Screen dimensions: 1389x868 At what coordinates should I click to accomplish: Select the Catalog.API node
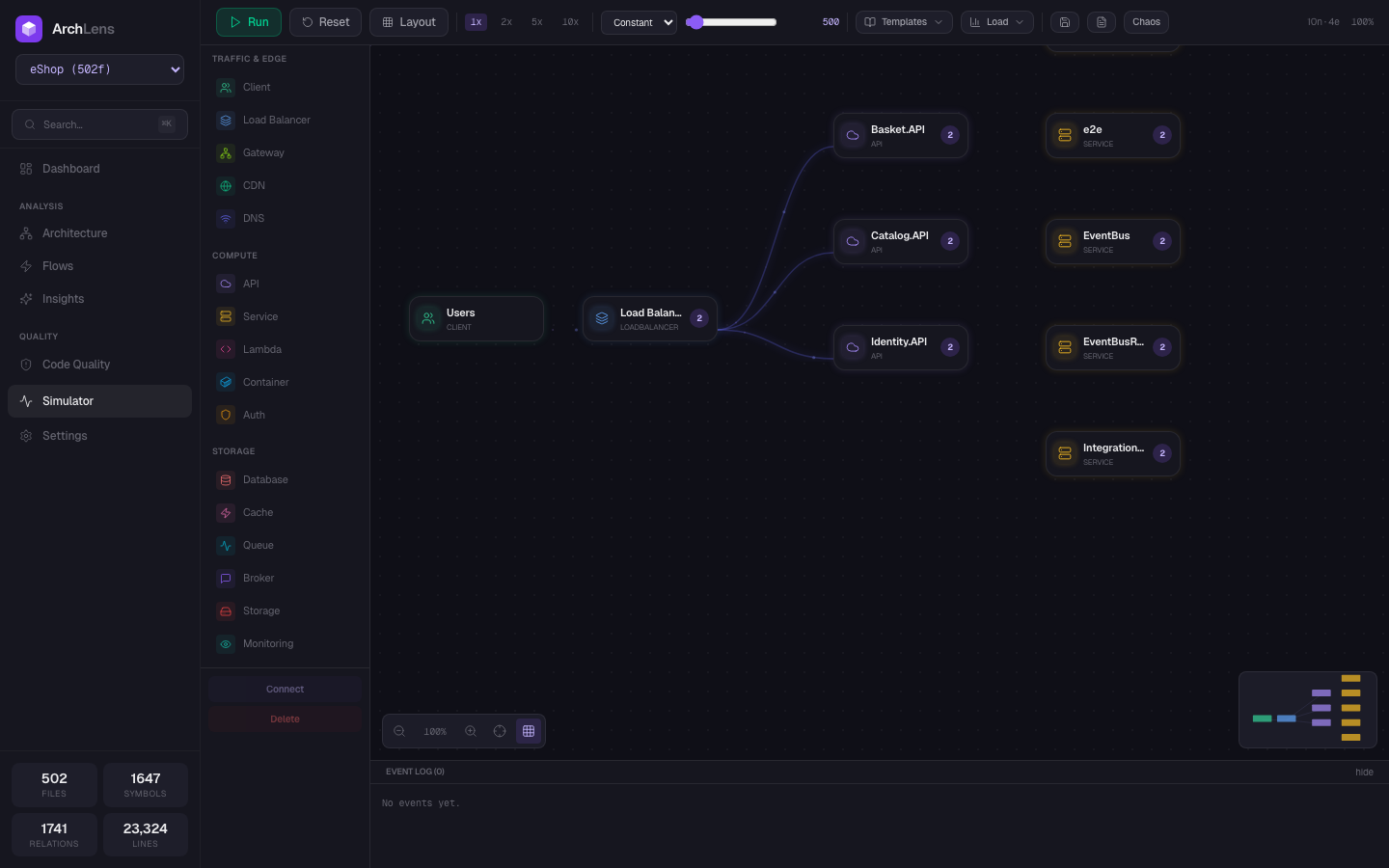pos(901,242)
